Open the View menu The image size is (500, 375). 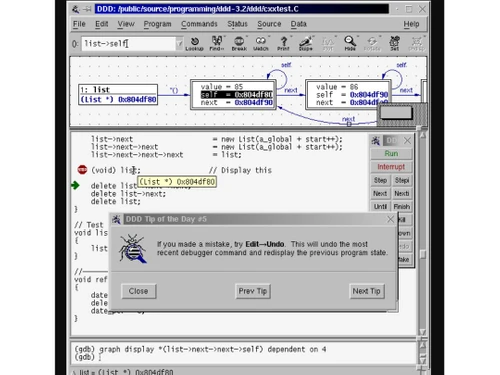(126, 24)
